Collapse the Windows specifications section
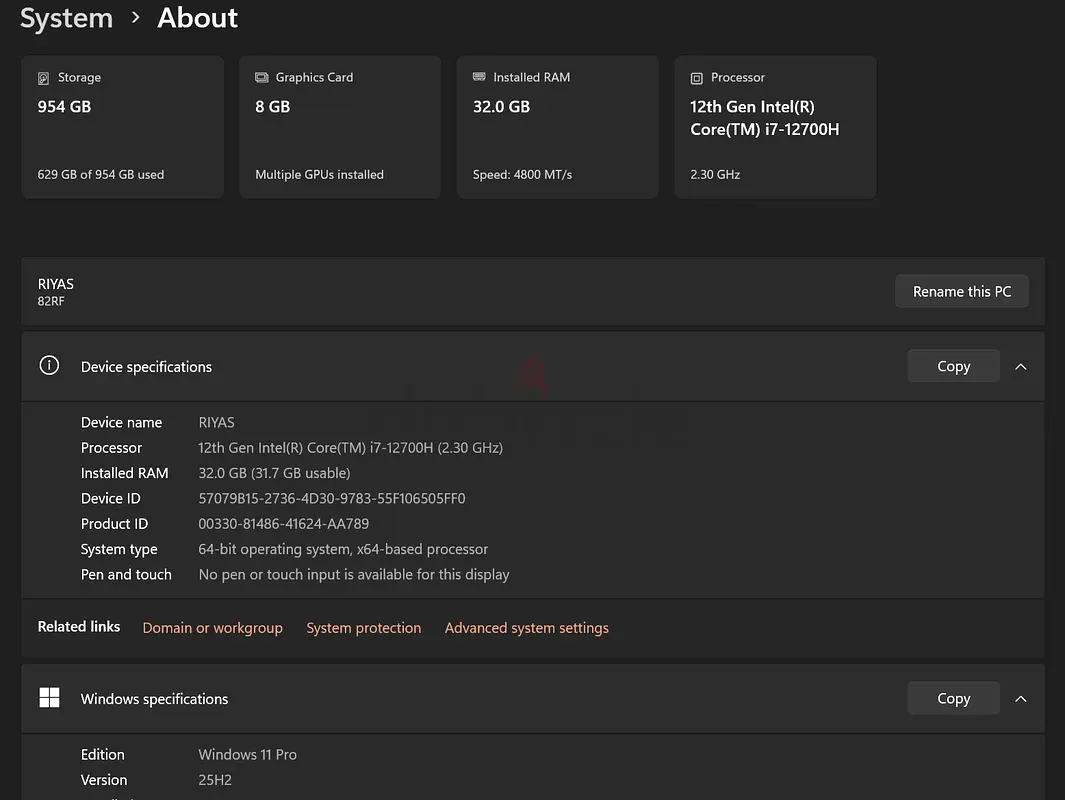1065x800 pixels. click(x=1020, y=699)
